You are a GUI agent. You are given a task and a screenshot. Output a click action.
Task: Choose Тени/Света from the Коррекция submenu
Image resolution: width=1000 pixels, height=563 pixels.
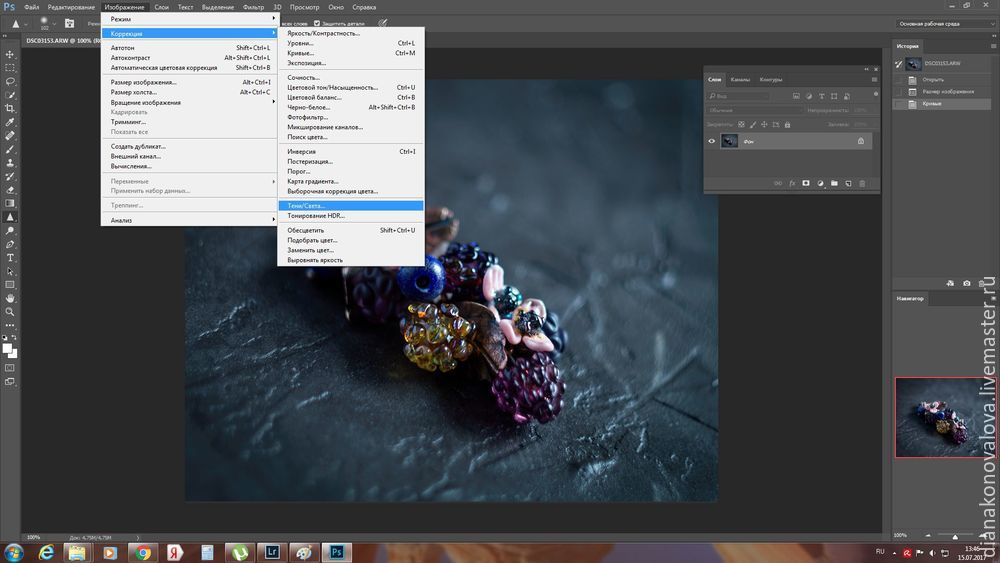[x=306, y=205]
